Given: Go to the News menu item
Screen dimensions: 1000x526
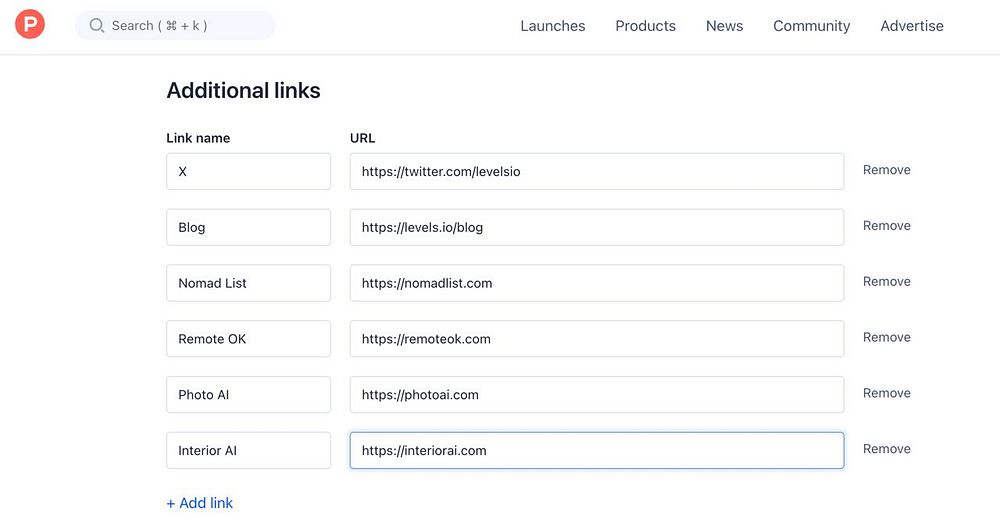Looking at the screenshot, I should [x=724, y=26].
